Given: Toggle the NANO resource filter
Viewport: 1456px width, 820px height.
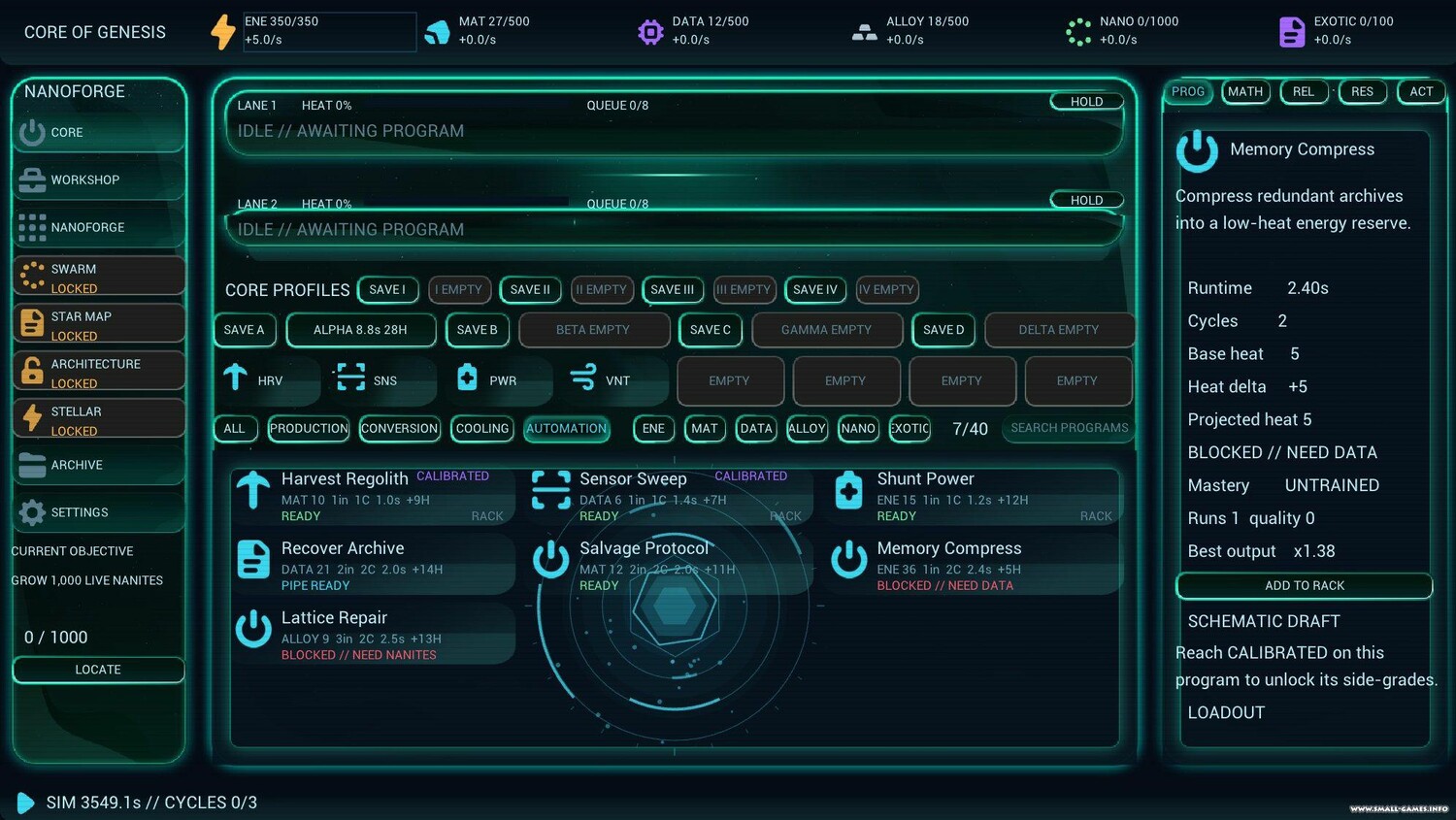Looking at the screenshot, I should 858,428.
